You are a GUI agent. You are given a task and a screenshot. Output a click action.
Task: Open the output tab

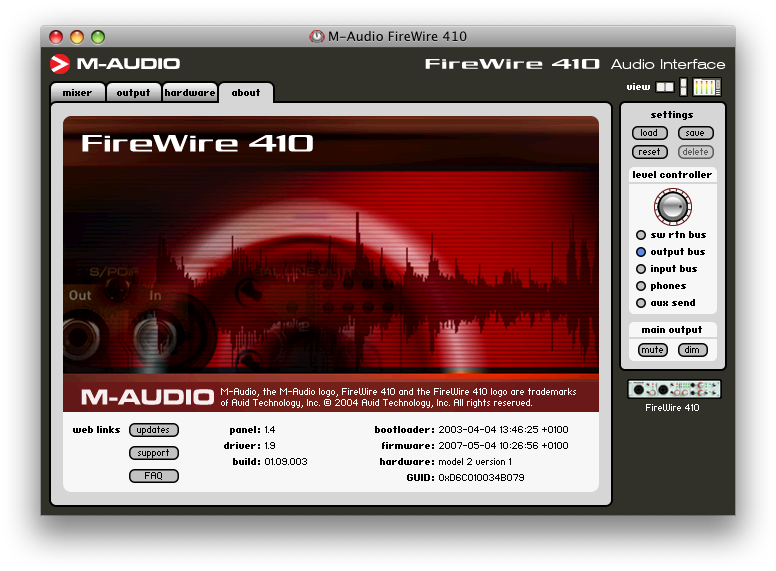pyautogui.click(x=133, y=93)
